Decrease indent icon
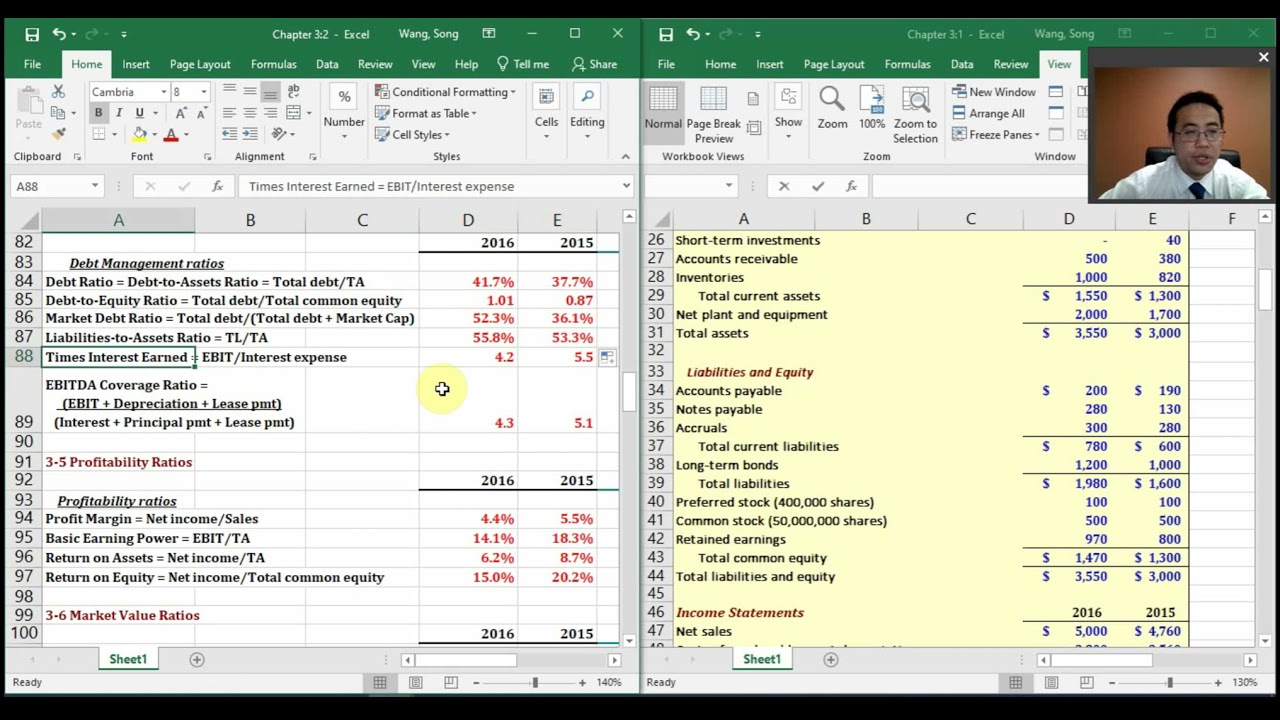This screenshot has width=1280, height=720. [x=229, y=134]
